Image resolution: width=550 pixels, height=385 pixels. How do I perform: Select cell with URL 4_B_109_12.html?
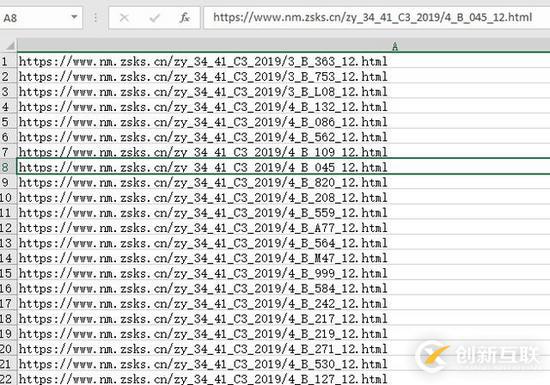coord(283,152)
